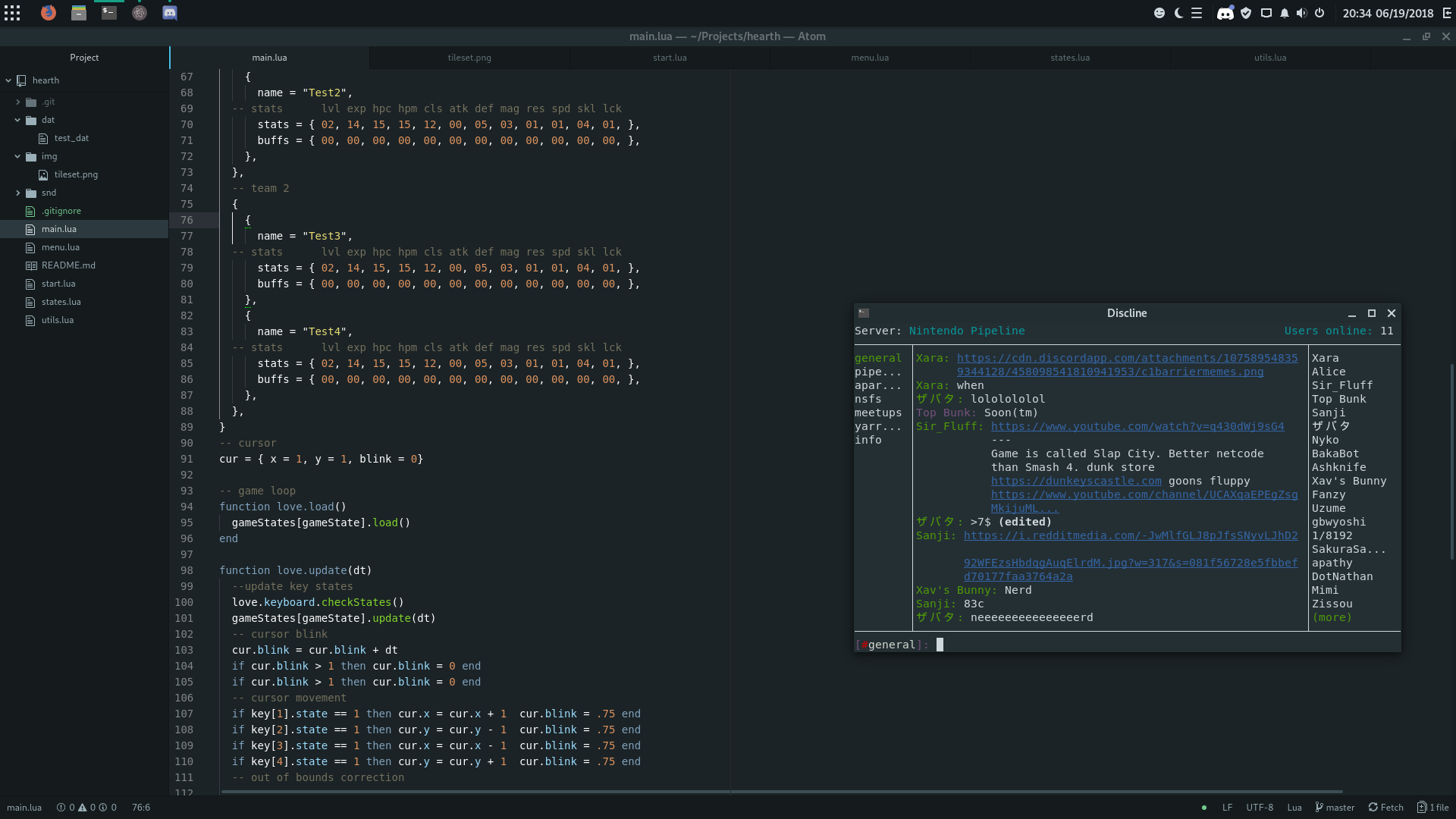Toggle the night mode moon icon

1178,13
